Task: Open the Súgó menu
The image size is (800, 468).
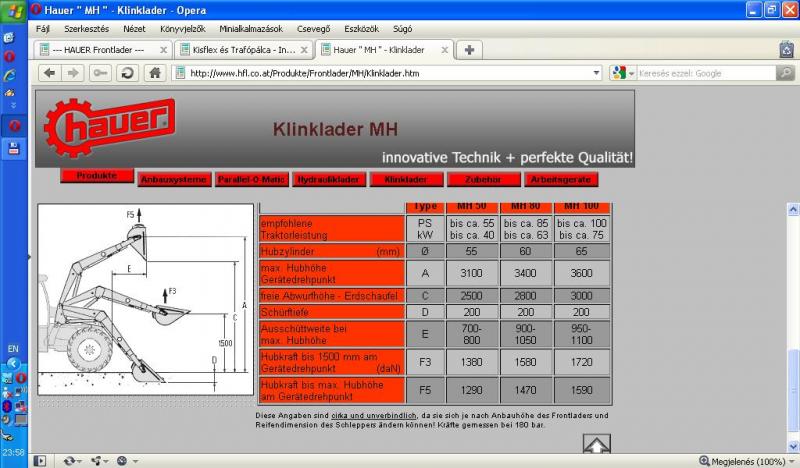Action: tap(403, 29)
